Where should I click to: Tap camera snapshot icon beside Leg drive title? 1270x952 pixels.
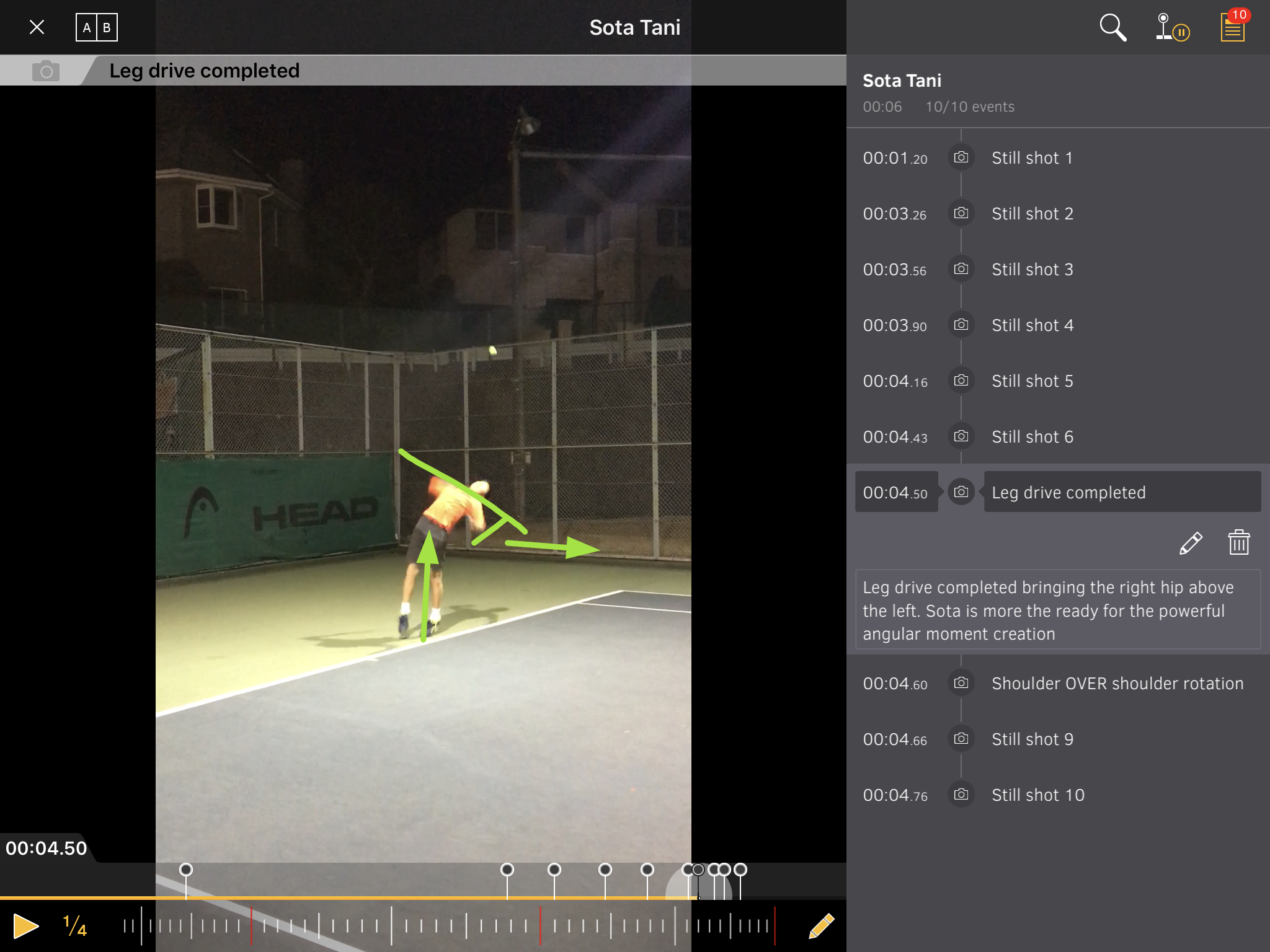point(45,71)
